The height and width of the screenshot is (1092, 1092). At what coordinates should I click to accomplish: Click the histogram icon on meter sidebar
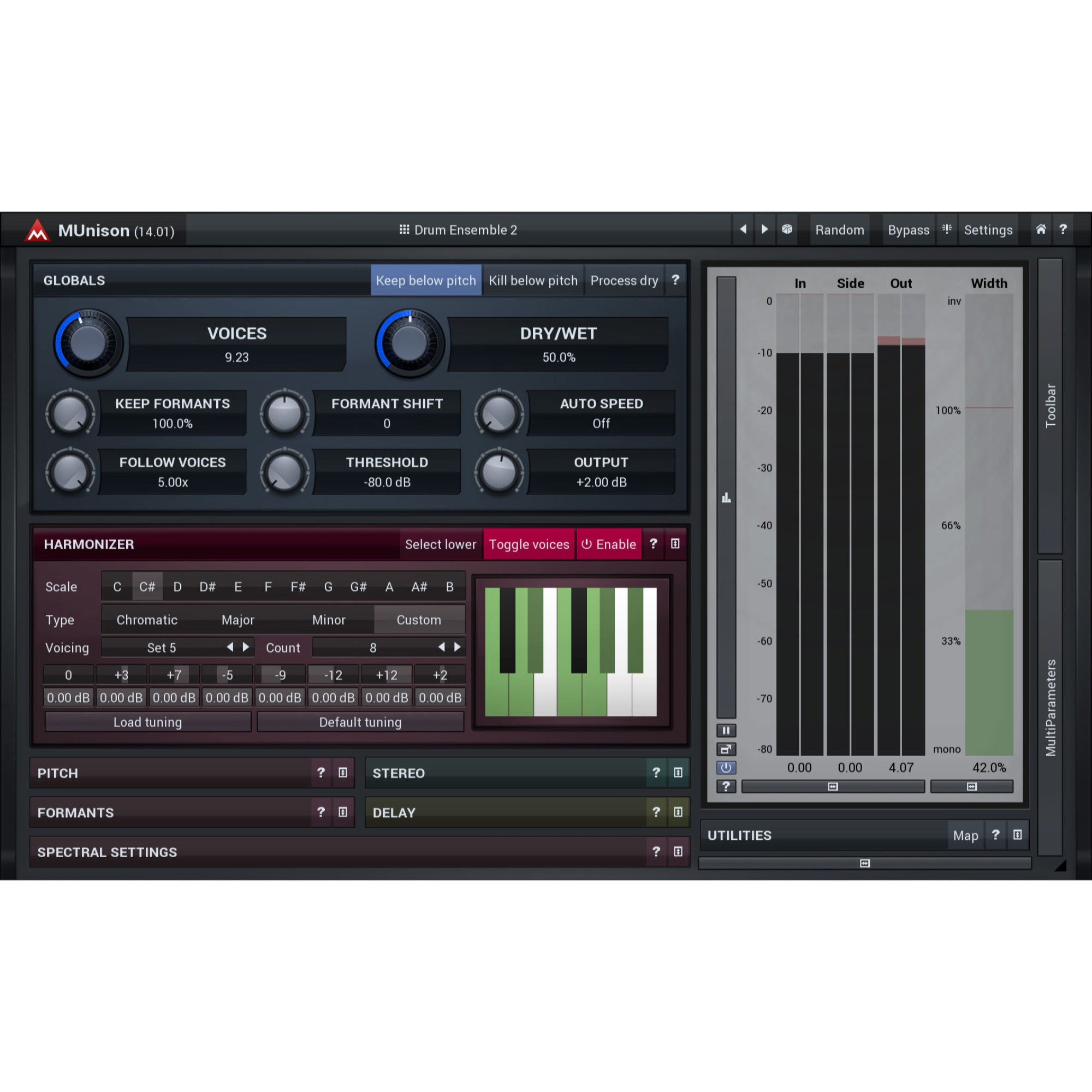726,497
